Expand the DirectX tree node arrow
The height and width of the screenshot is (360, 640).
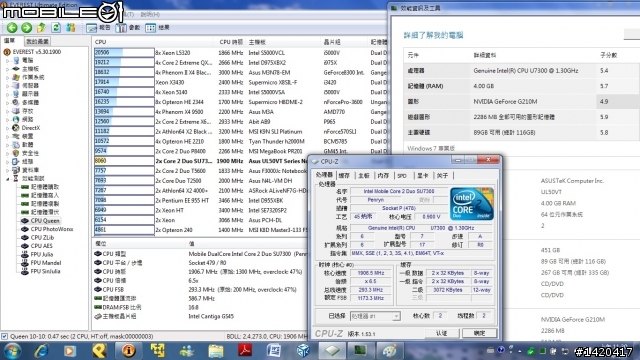point(7,128)
